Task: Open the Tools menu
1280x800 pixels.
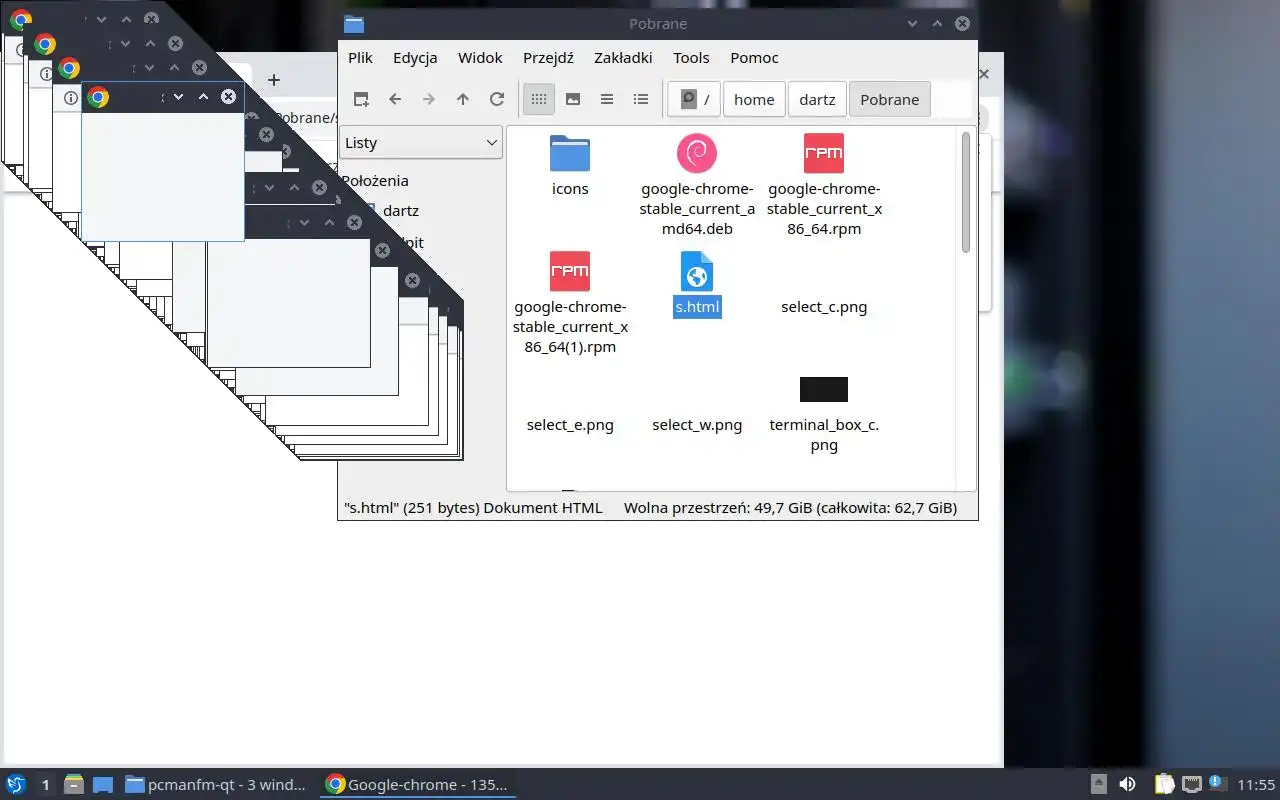Action: click(691, 58)
